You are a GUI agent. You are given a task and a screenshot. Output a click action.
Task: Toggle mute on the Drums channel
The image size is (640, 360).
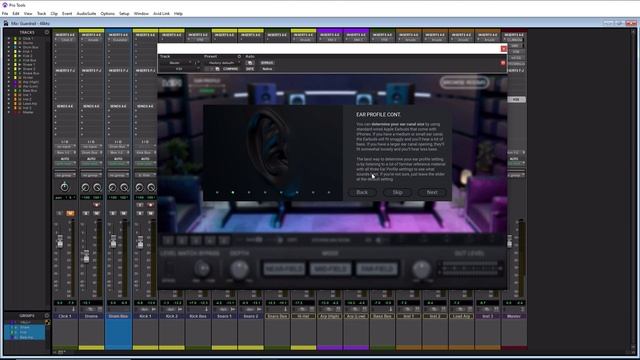click(x=97, y=213)
